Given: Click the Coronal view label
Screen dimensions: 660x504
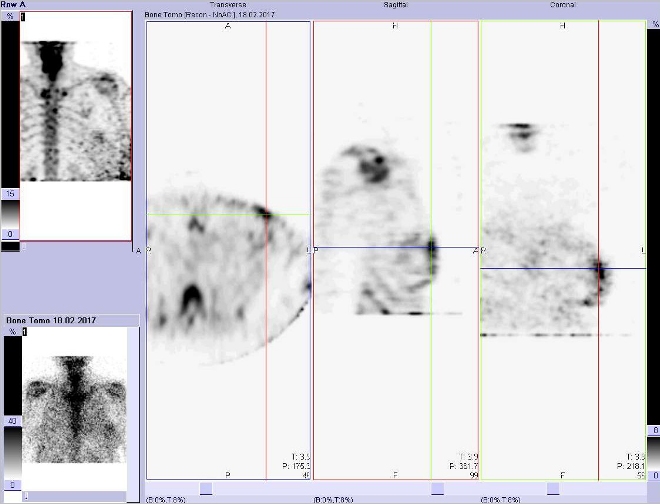Looking at the screenshot, I should (x=562, y=5).
